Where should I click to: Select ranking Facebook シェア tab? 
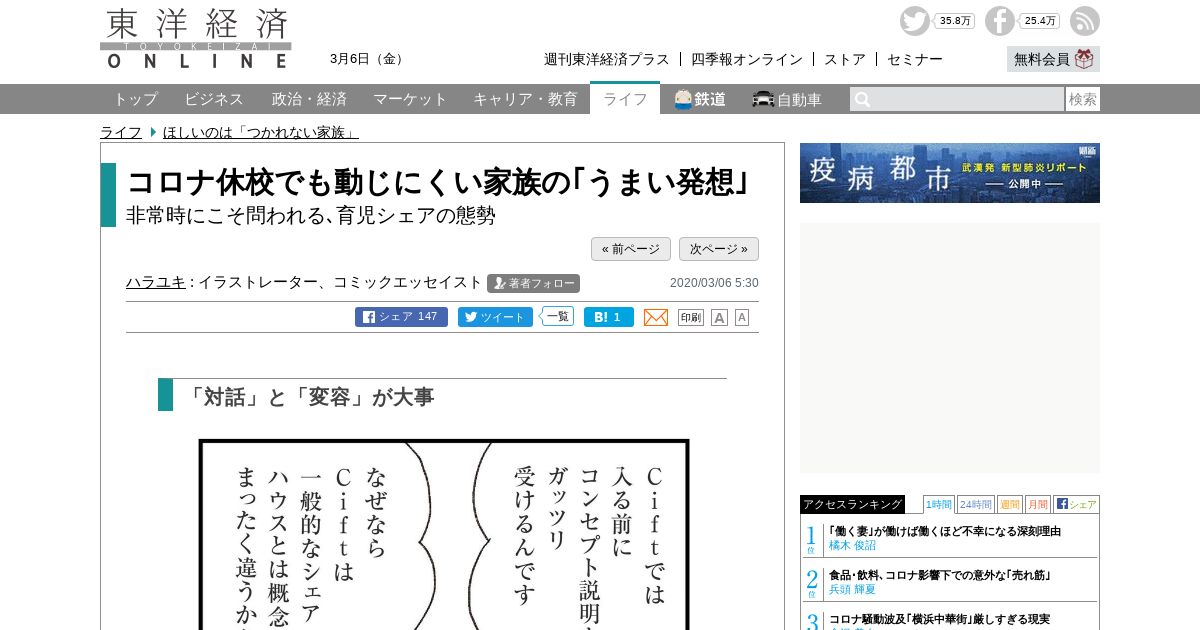point(1076,504)
